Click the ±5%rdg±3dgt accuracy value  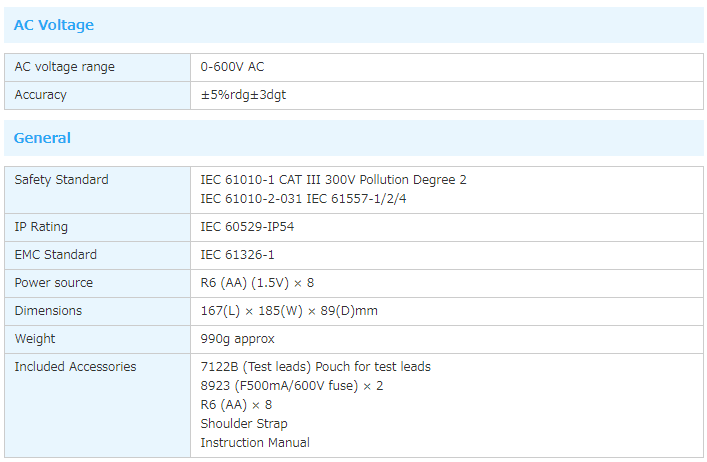[245, 95]
